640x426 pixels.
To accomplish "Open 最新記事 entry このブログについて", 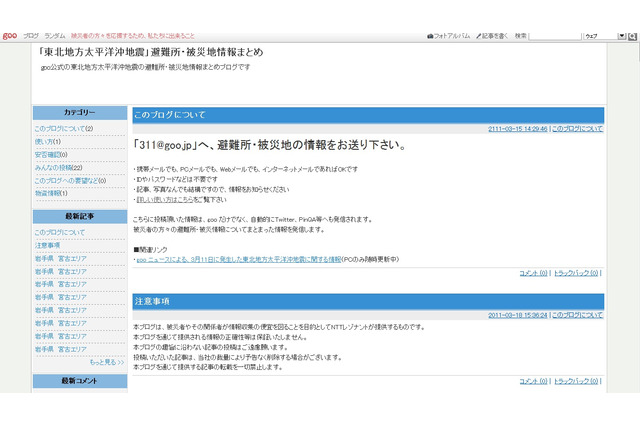I will [60, 232].
